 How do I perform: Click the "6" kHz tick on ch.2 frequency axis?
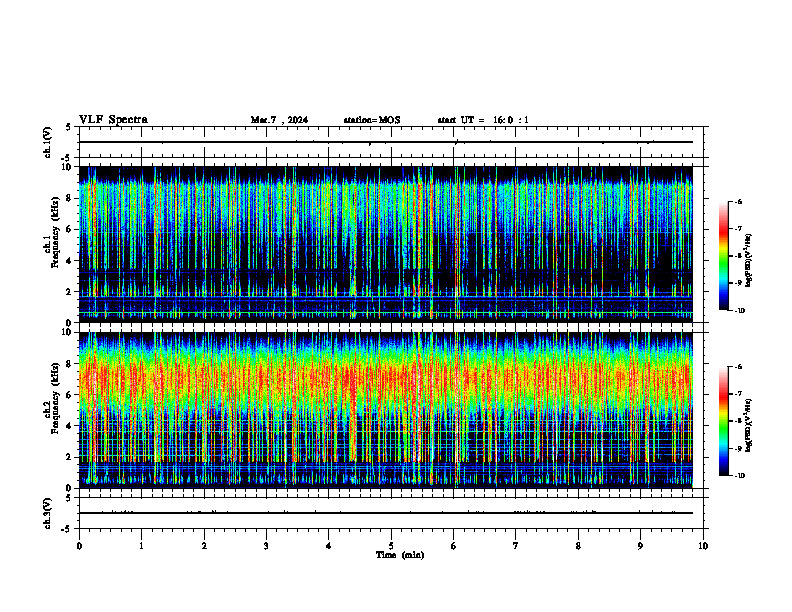click(70, 395)
